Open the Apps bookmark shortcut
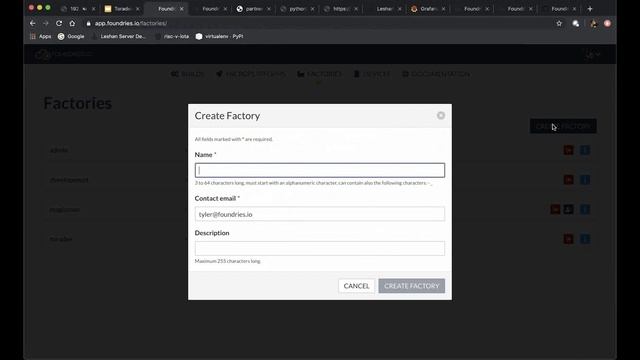The width and height of the screenshot is (640, 360). 40,36
